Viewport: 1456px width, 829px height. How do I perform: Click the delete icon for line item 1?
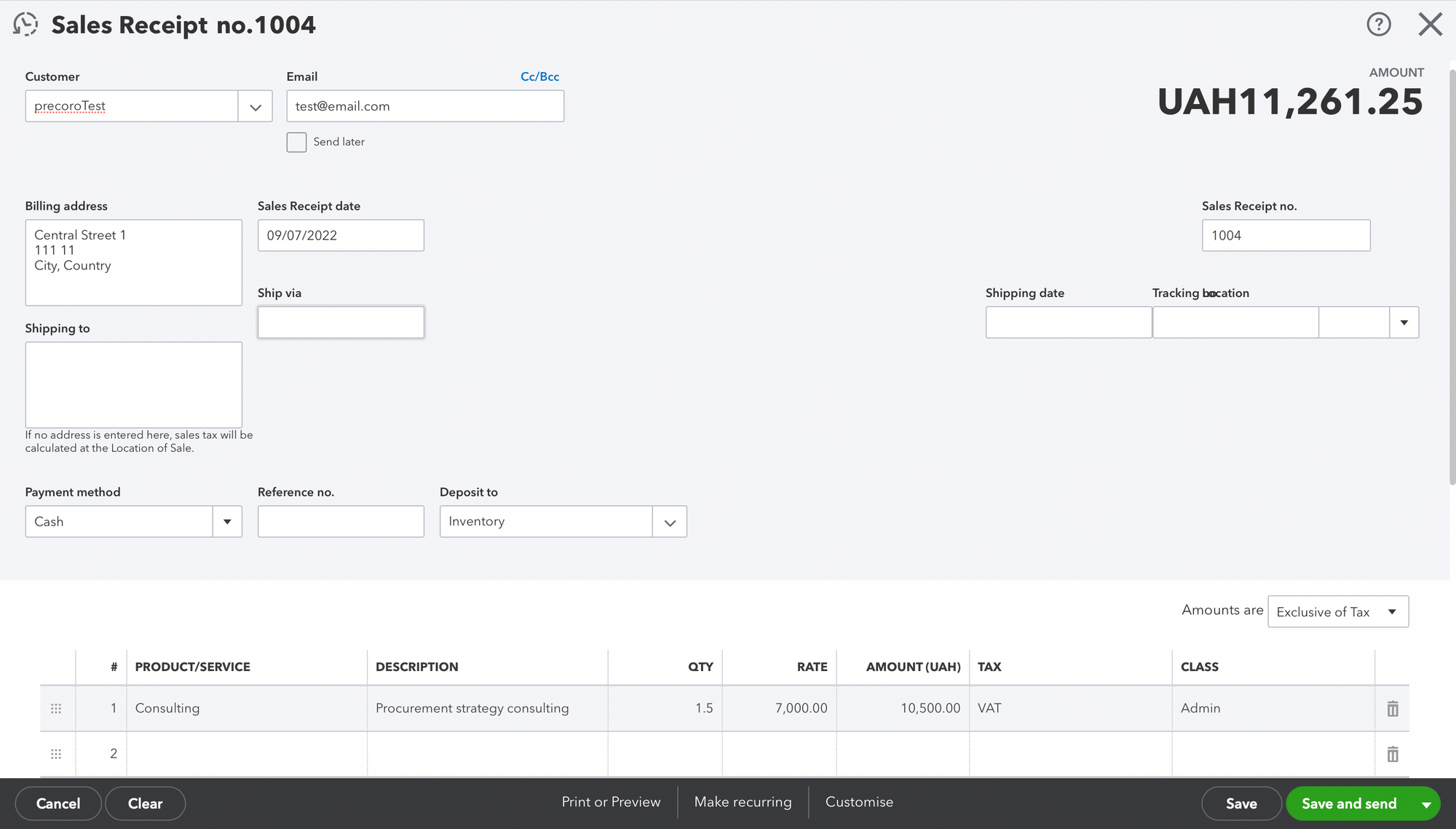[x=1393, y=708]
